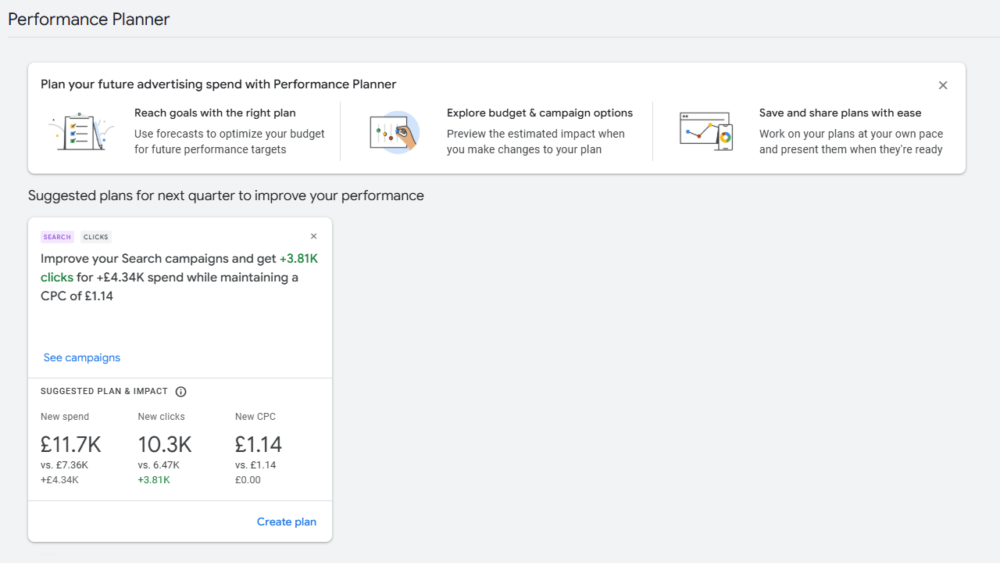Viewport: 1000px width, 563px height.
Task: Click the New clicks 10.3K value
Action: [164, 444]
